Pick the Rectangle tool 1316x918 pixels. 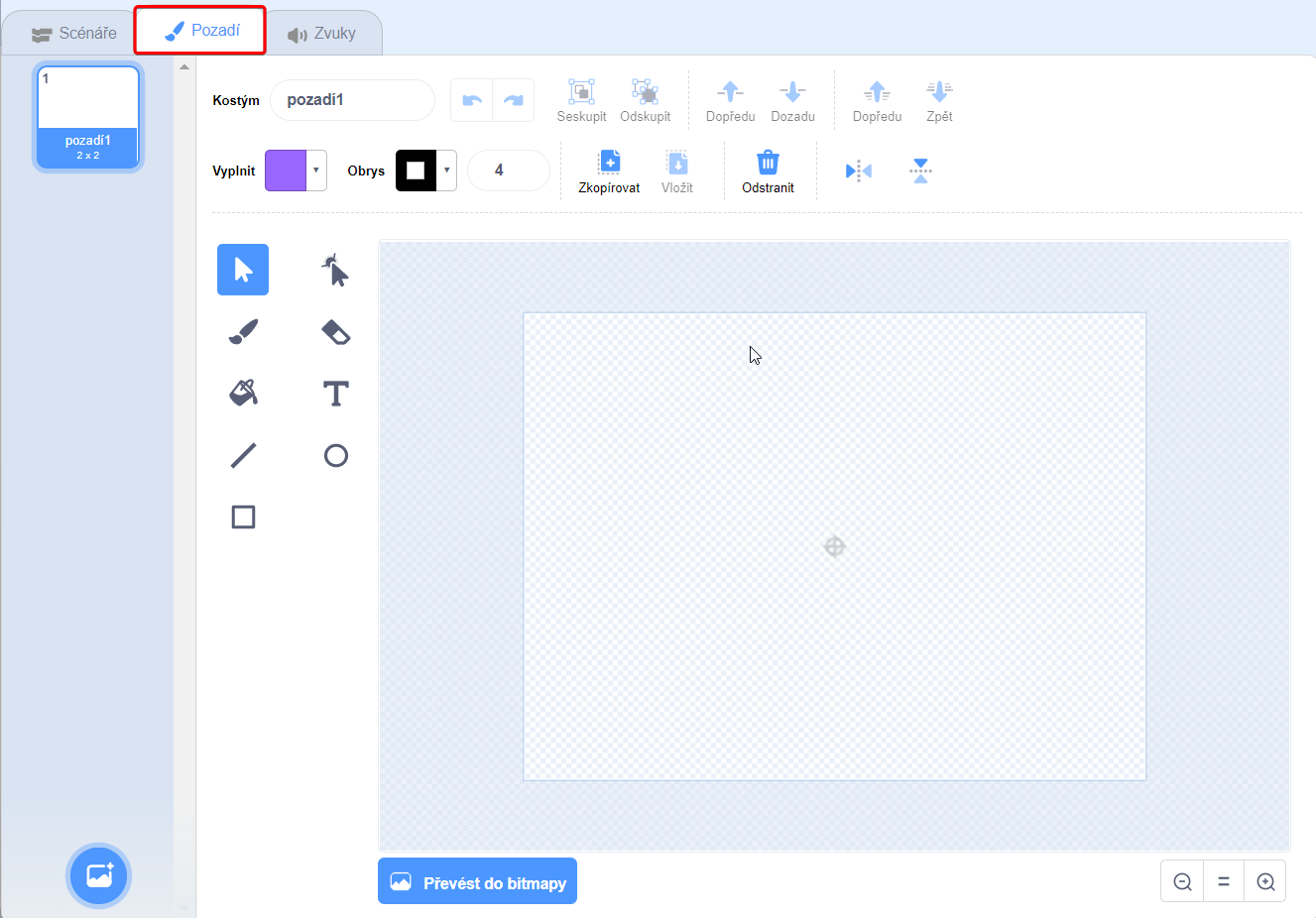tap(243, 516)
